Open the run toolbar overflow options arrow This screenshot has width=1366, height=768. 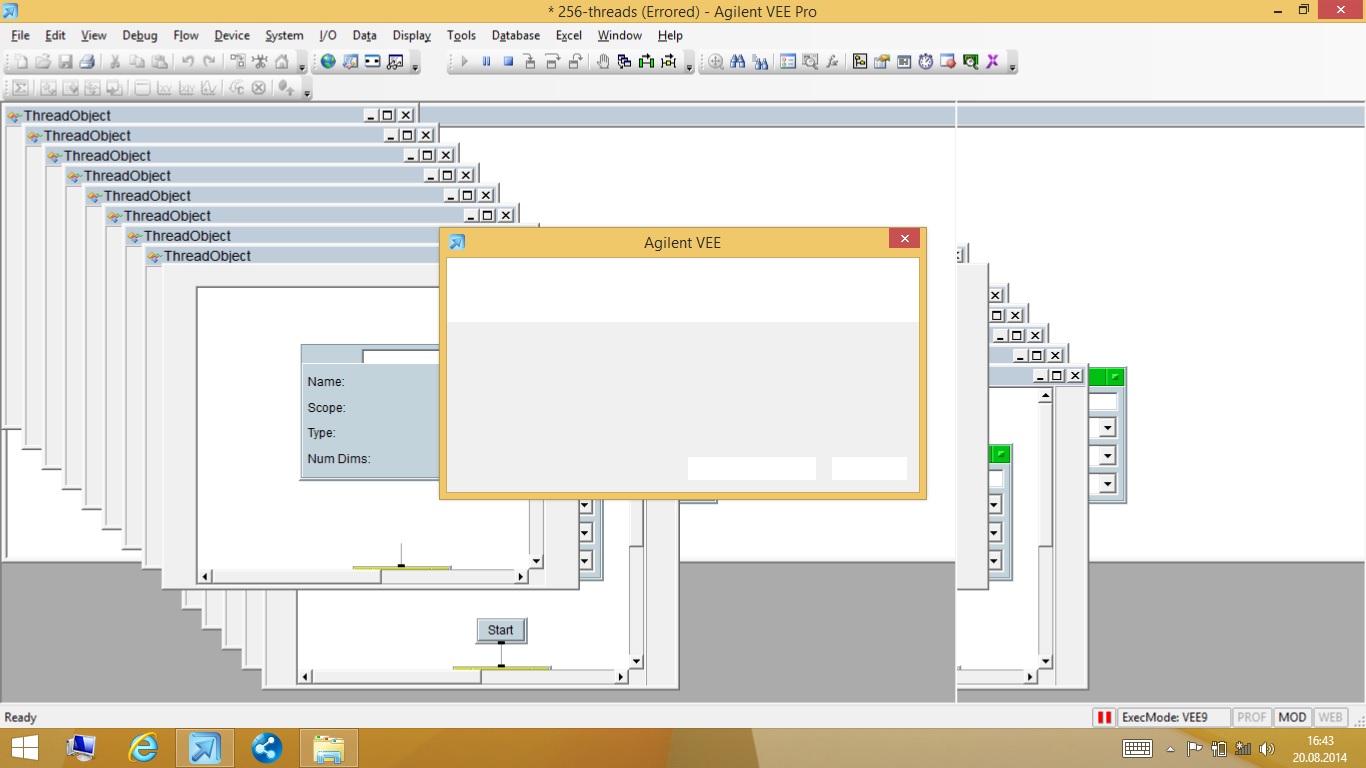click(689, 67)
